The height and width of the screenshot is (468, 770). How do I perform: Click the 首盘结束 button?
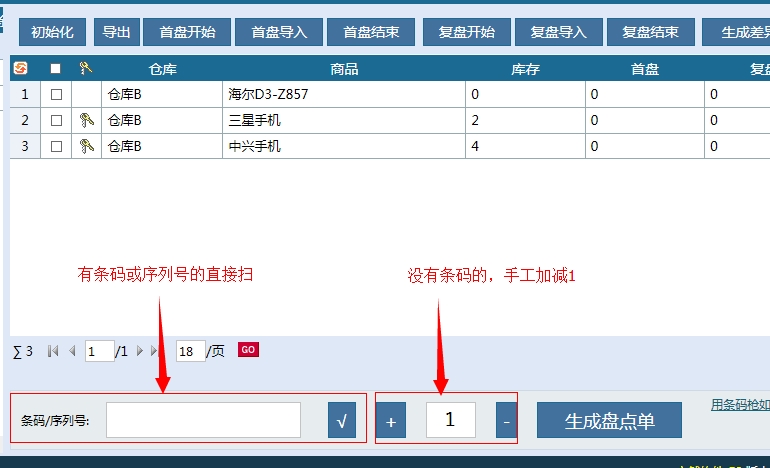[x=371, y=32]
